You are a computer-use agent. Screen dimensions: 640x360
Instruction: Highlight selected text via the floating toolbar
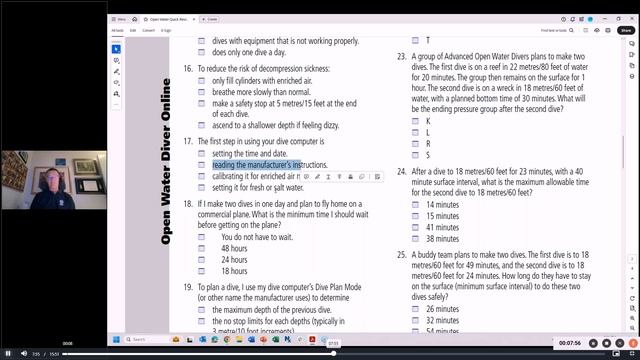coord(318,177)
